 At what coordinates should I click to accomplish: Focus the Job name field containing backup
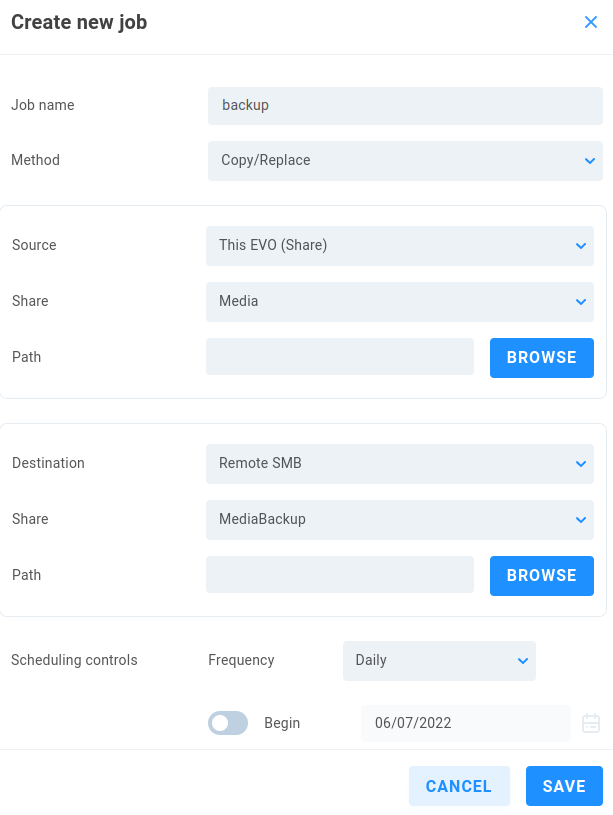click(405, 106)
